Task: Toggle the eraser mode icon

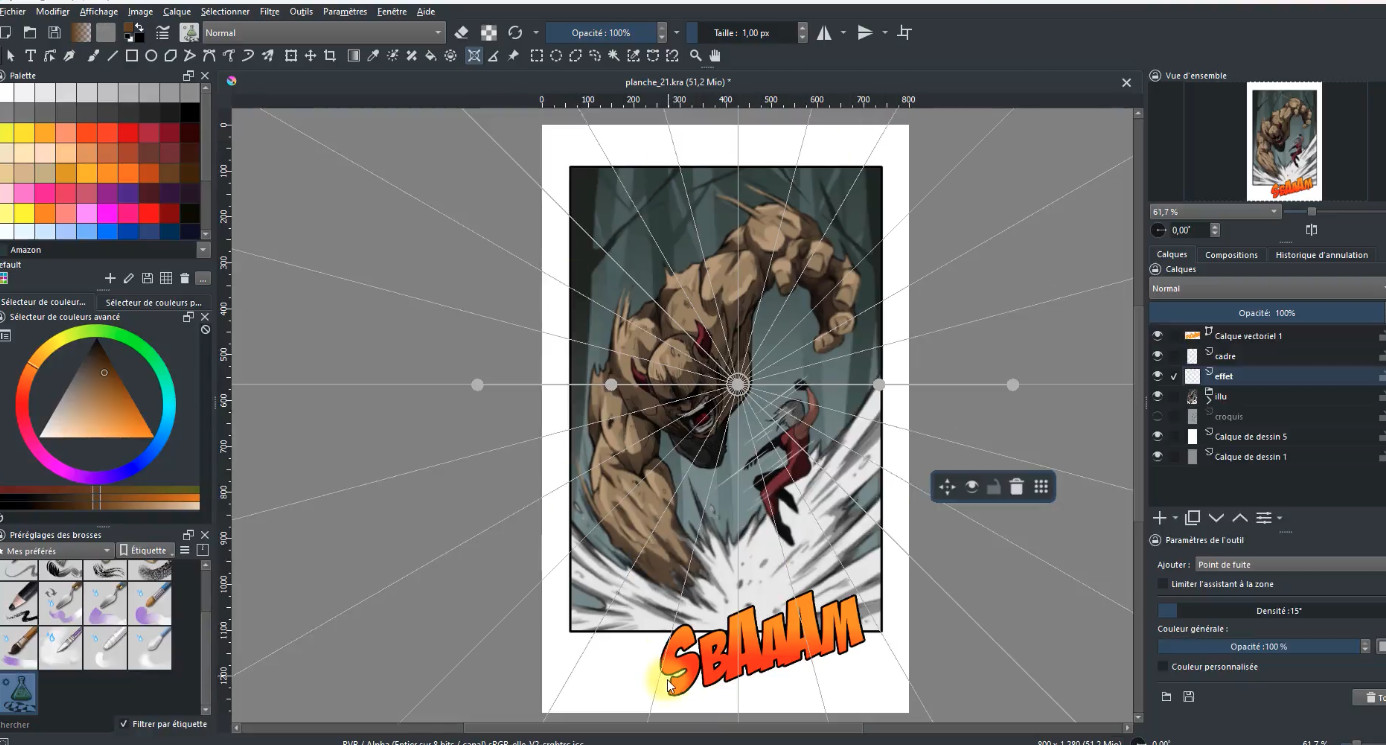Action: pyautogui.click(x=461, y=33)
